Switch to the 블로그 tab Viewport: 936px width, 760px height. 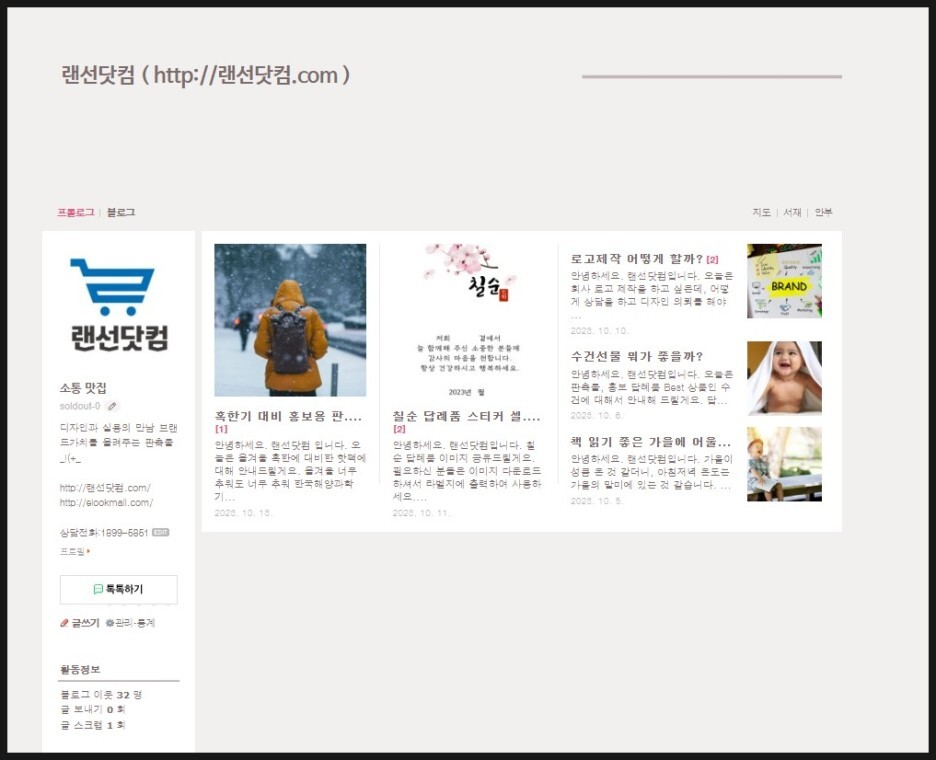pyautogui.click(x=121, y=213)
